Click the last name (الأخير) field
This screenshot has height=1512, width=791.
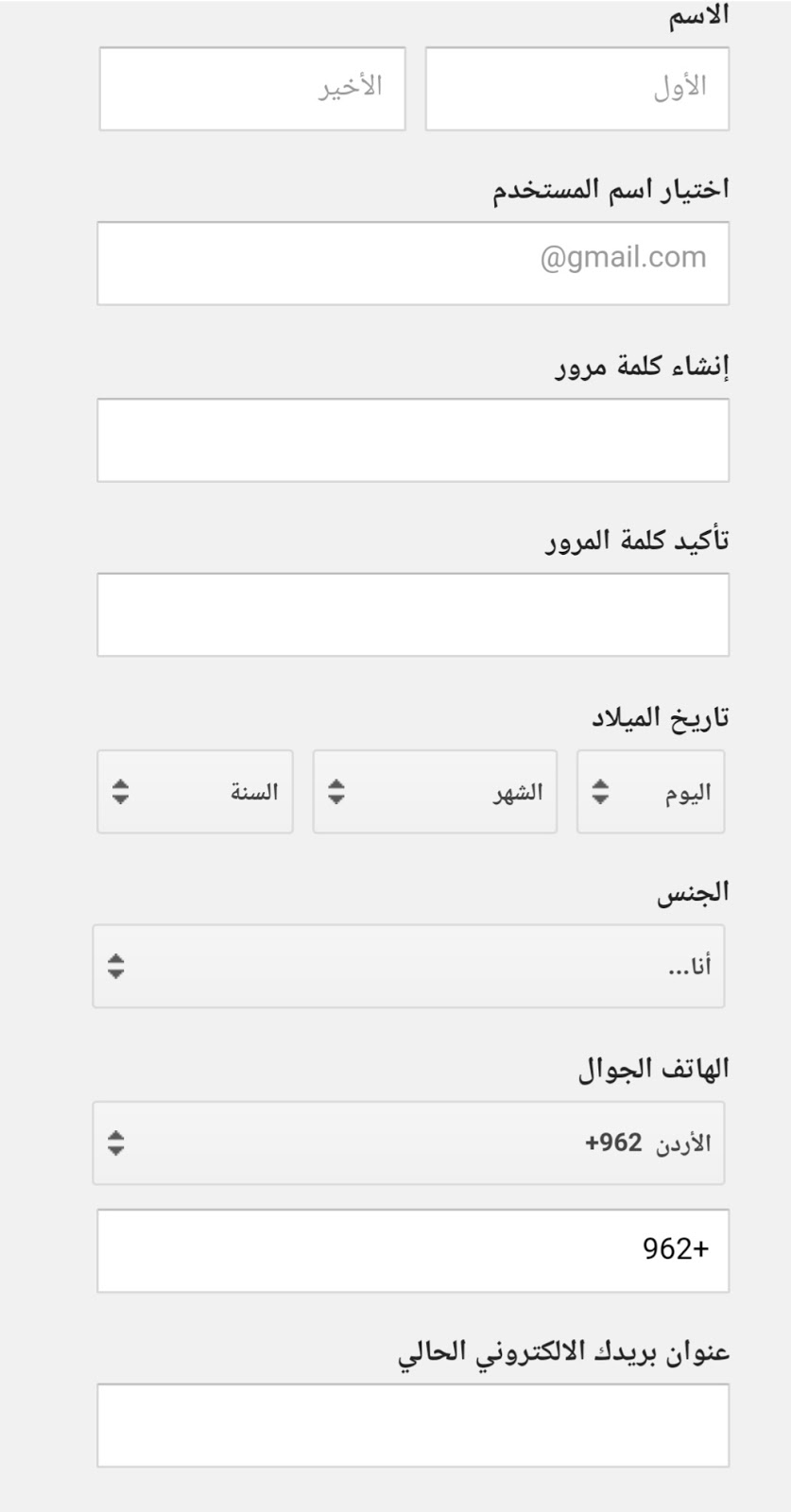point(252,89)
